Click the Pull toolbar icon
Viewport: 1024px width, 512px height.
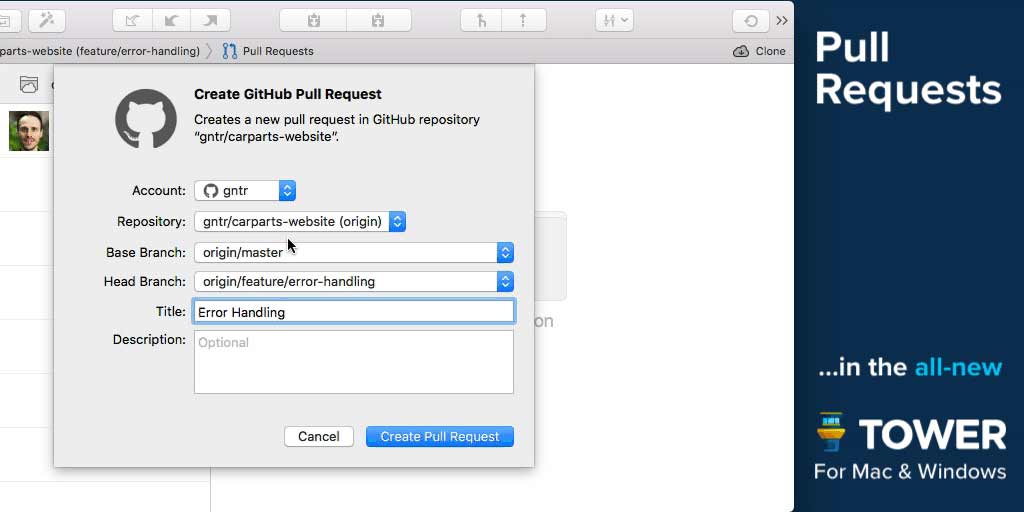coord(171,20)
